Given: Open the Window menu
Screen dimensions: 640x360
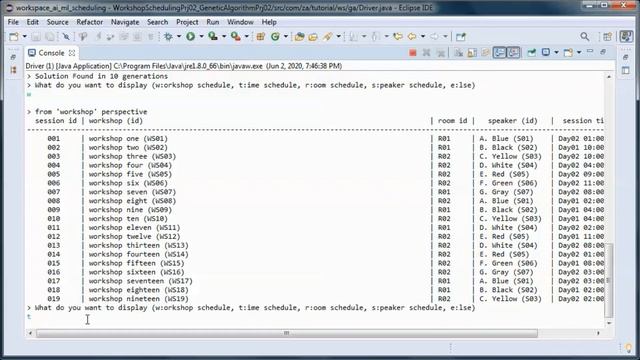Looking at the screenshot, I should [240, 22].
